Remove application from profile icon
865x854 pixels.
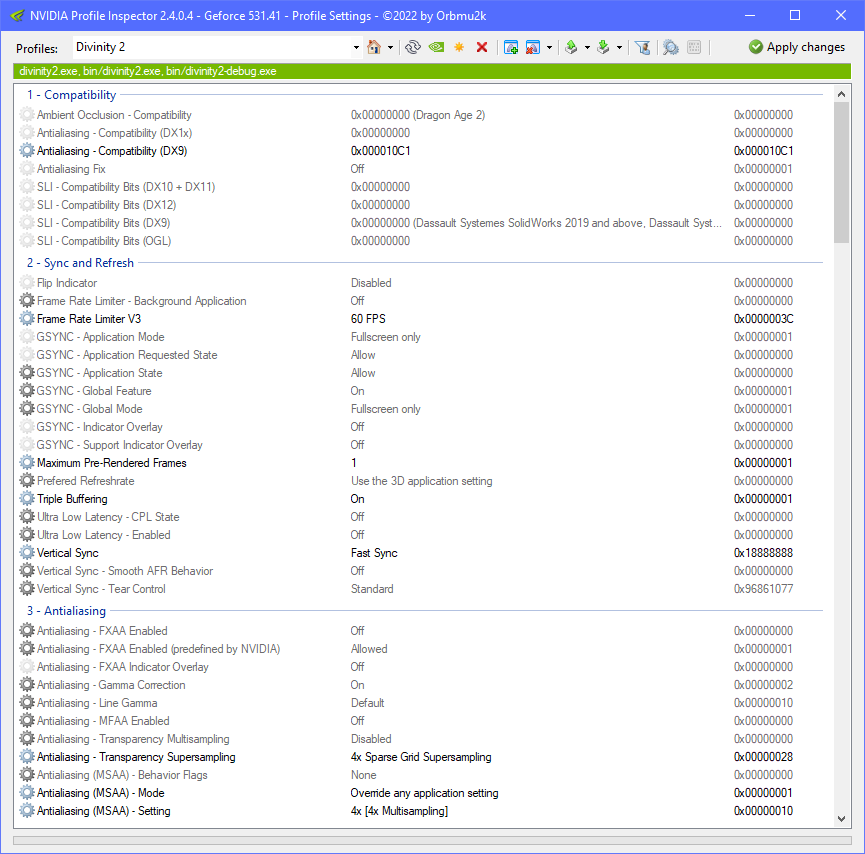click(x=532, y=47)
